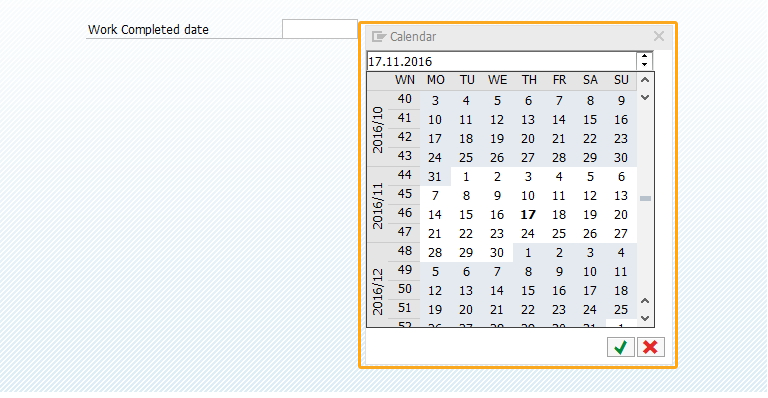Select November 20 in week 46

point(621,214)
